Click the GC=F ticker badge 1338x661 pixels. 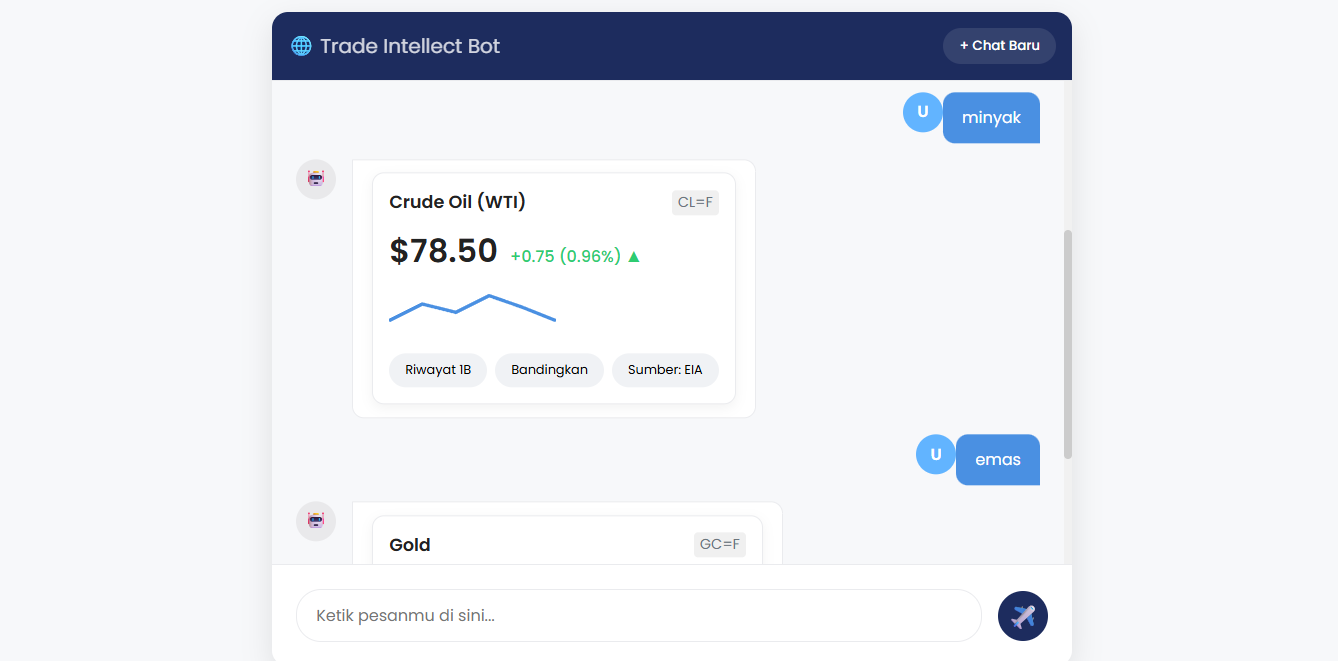[x=719, y=545]
